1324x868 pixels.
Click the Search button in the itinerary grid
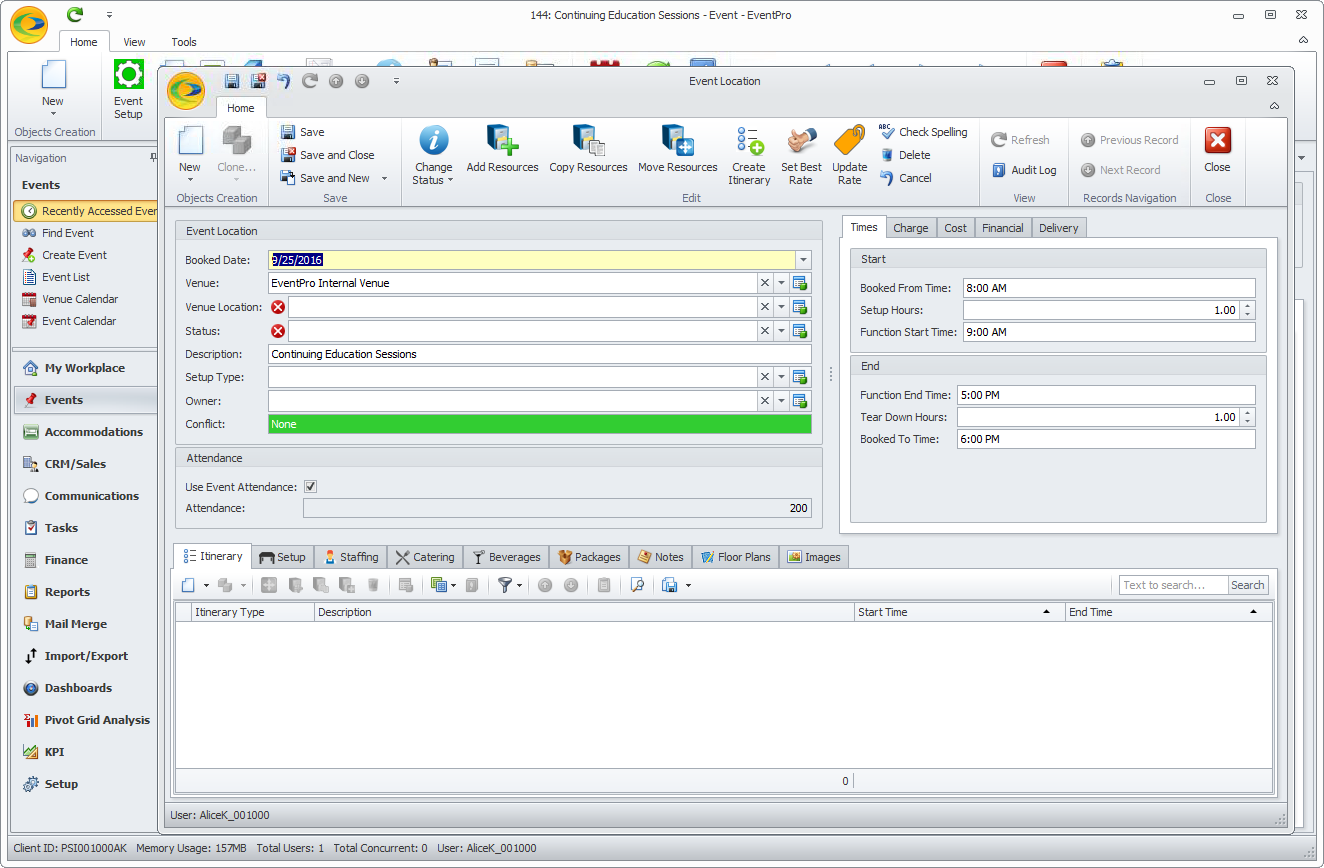[1247, 585]
